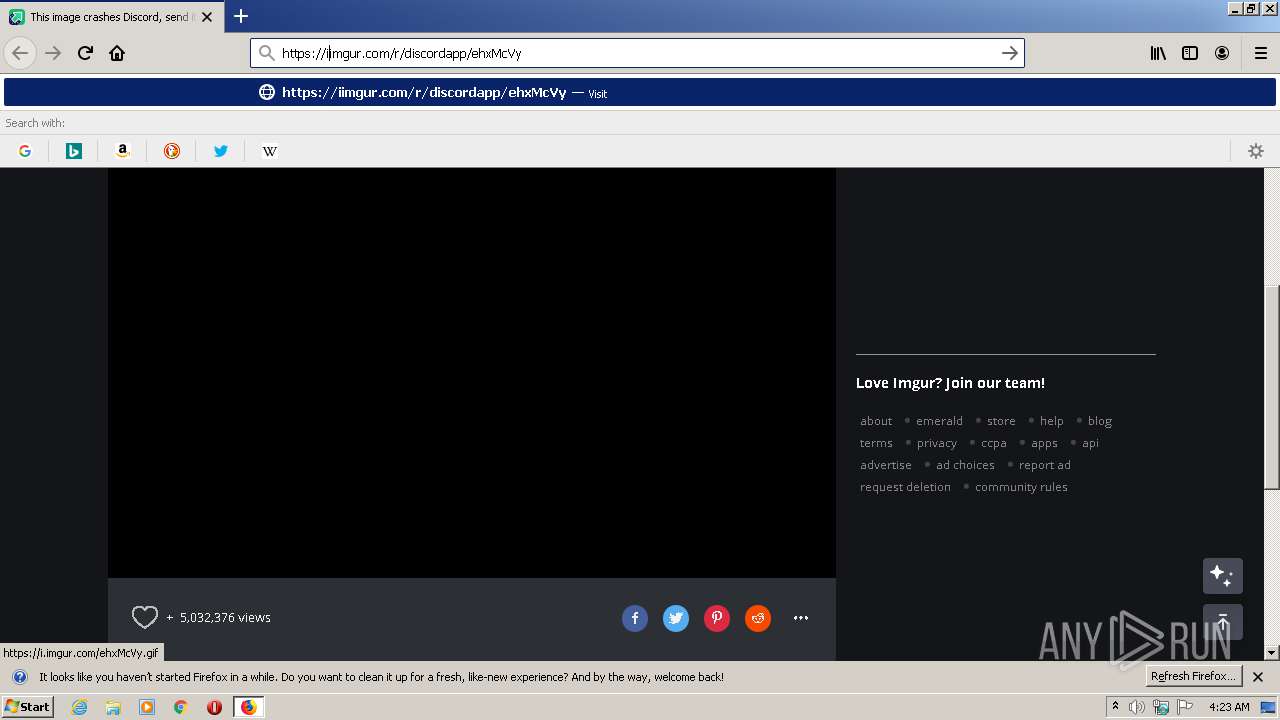Share the post on Facebook

(635, 618)
